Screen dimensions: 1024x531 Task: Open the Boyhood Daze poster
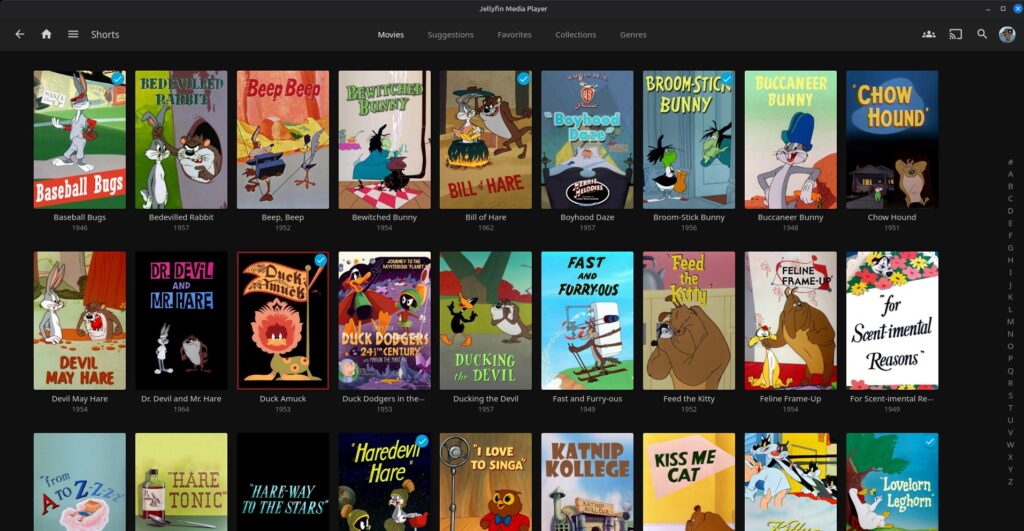[x=587, y=140]
